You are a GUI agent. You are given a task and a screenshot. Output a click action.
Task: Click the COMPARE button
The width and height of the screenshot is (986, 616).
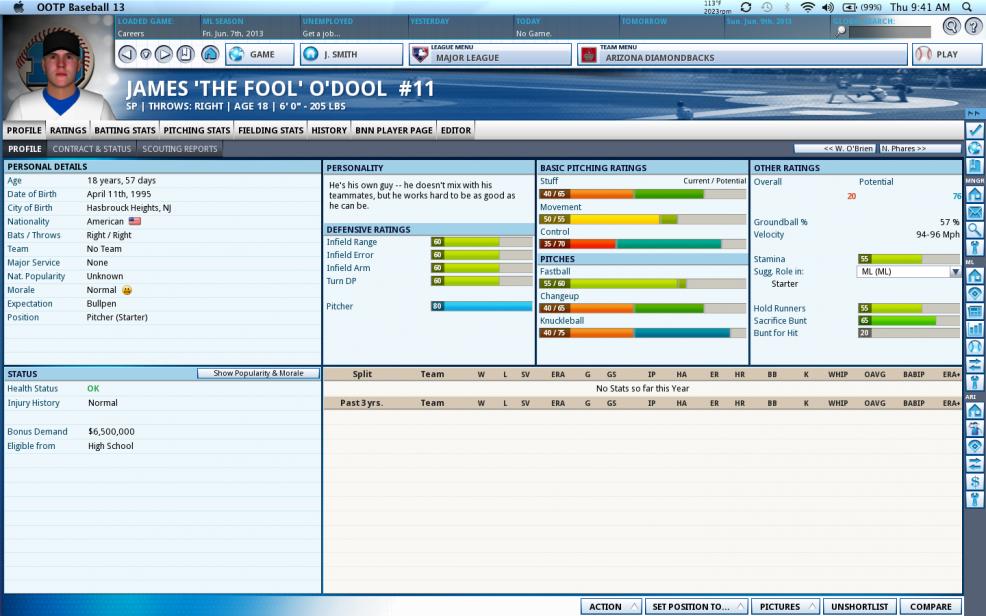[x=930, y=606]
